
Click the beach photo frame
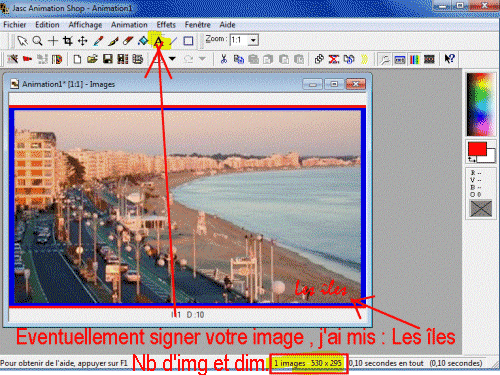pos(187,207)
